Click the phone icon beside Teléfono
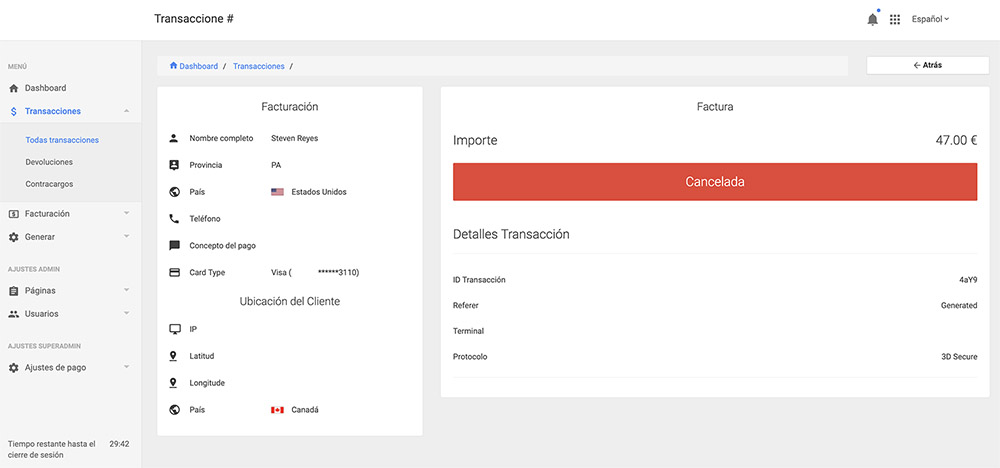Image resolution: width=1000 pixels, height=468 pixels. click(x=174, y=219)
